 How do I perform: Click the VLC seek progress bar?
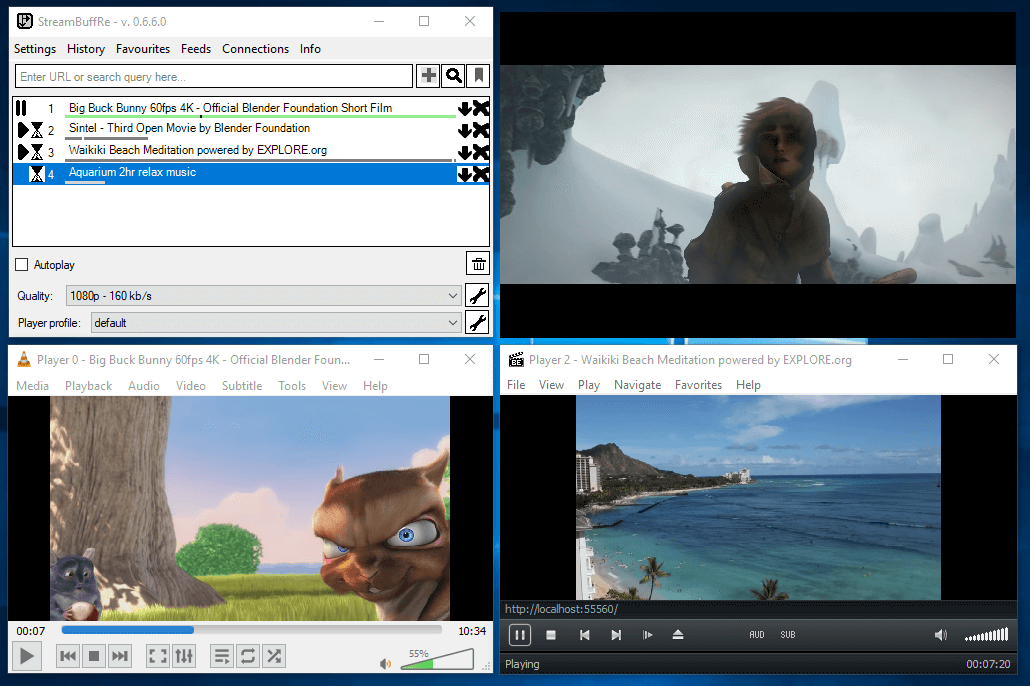(x=251, y=631)
